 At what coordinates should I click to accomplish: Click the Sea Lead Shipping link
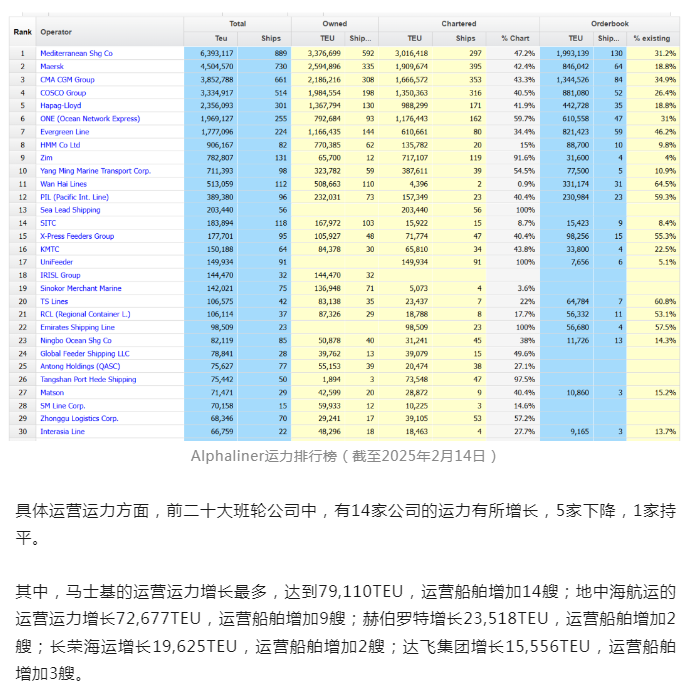[70, 210]
